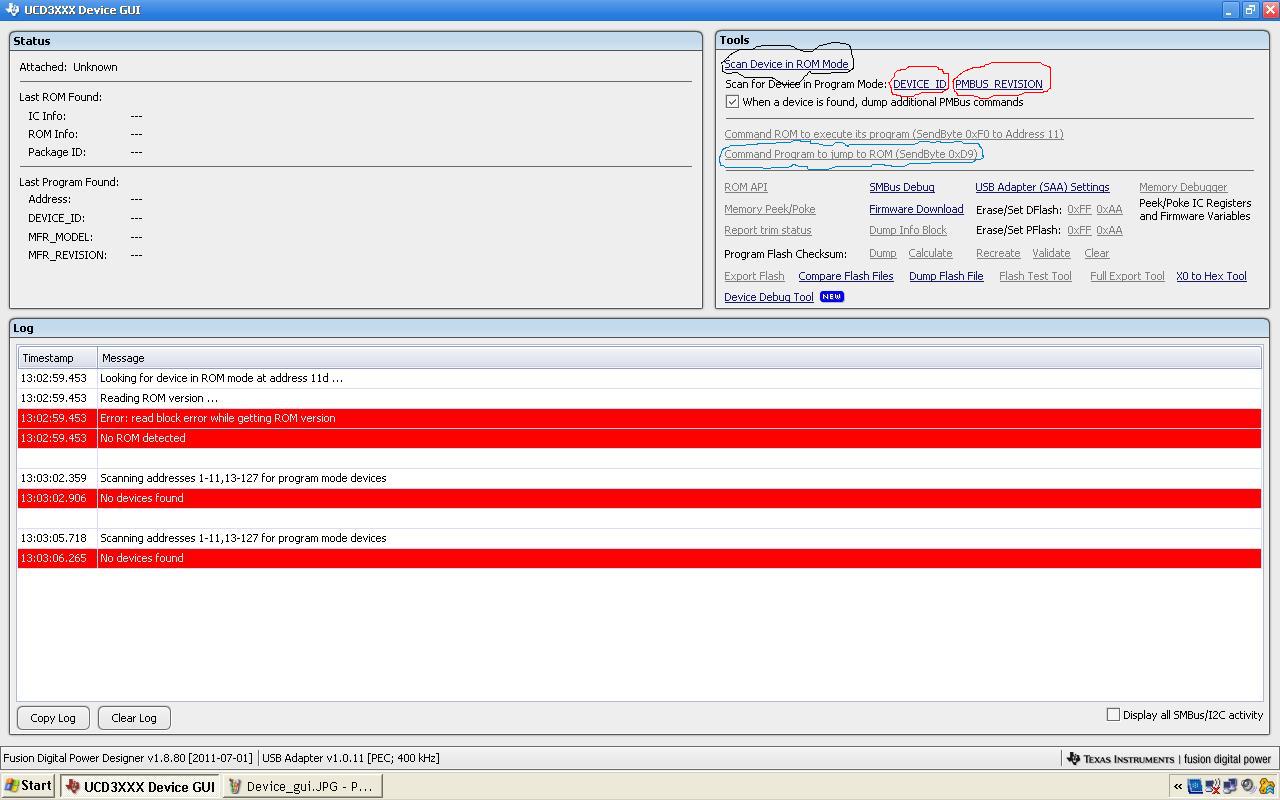Viewport: 1280px width, 800px height.
Task: Click Dump Info Block link
Action: pyautogui.click(x=907, y=230)
